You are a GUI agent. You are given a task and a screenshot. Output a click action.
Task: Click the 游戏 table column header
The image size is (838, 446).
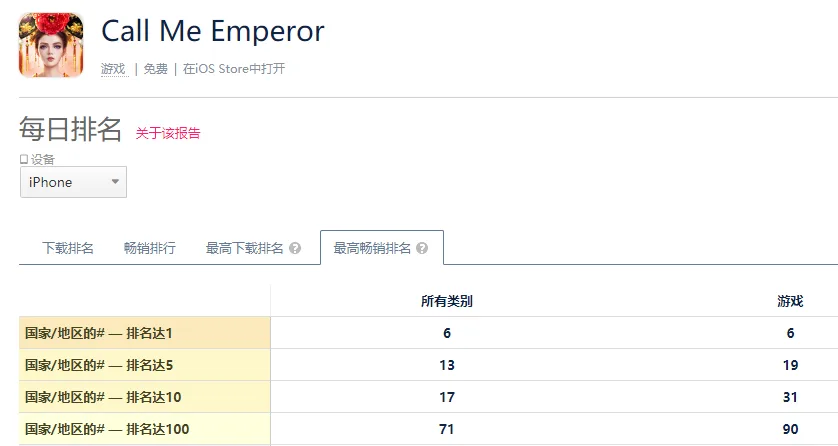(790, 301)
